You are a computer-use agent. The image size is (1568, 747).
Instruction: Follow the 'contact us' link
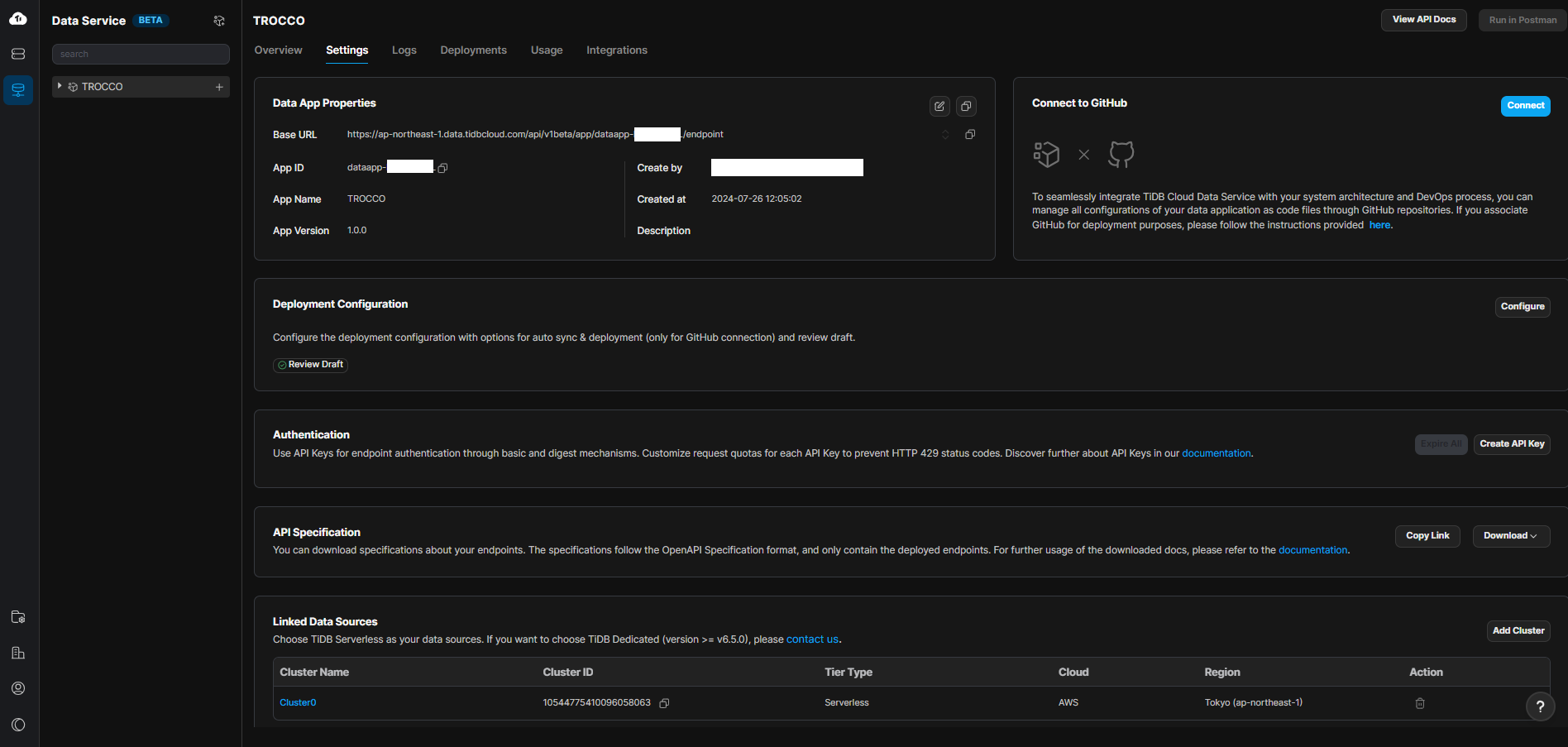812,639
